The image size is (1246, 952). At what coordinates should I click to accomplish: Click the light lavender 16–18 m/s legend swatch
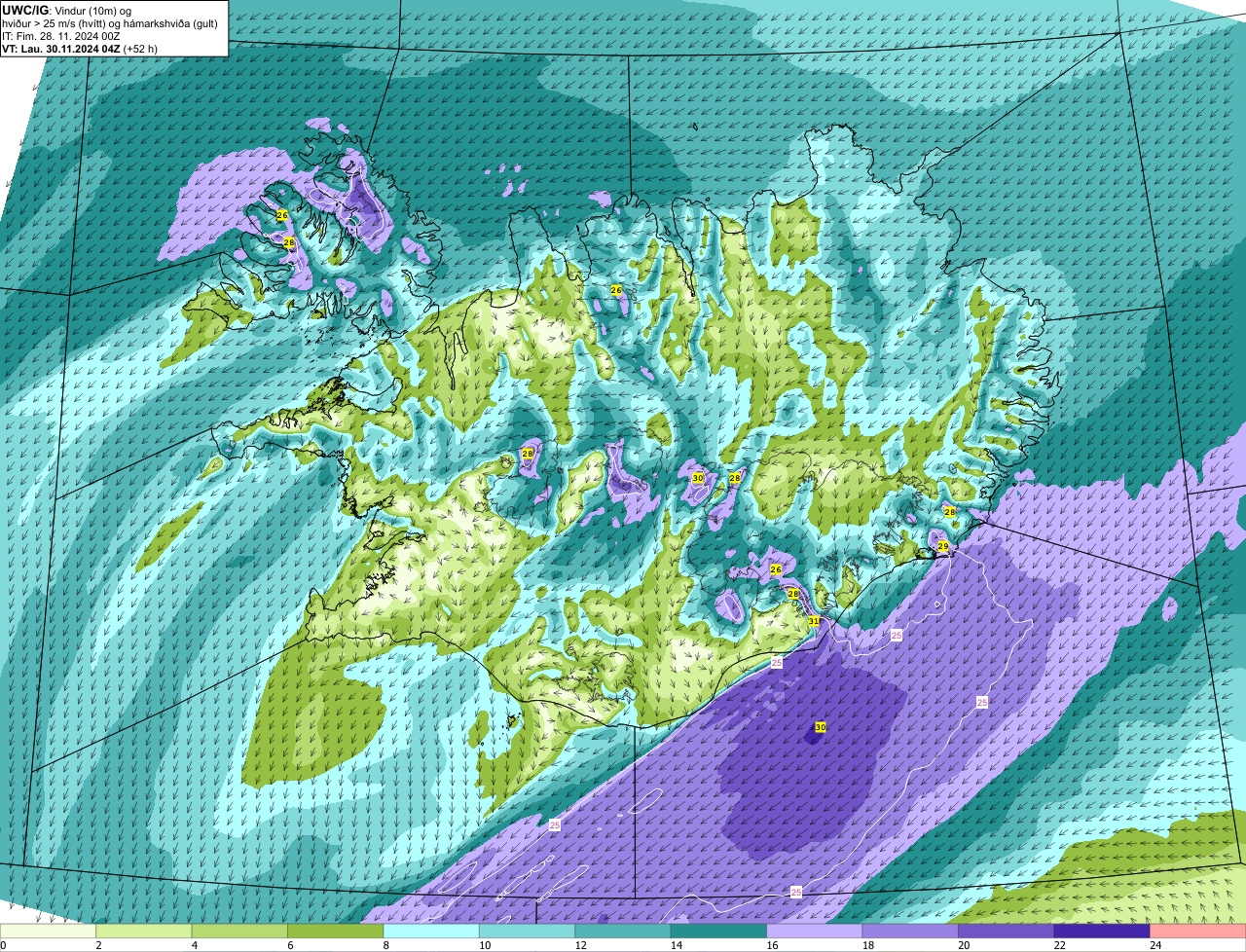click(815, 932)
